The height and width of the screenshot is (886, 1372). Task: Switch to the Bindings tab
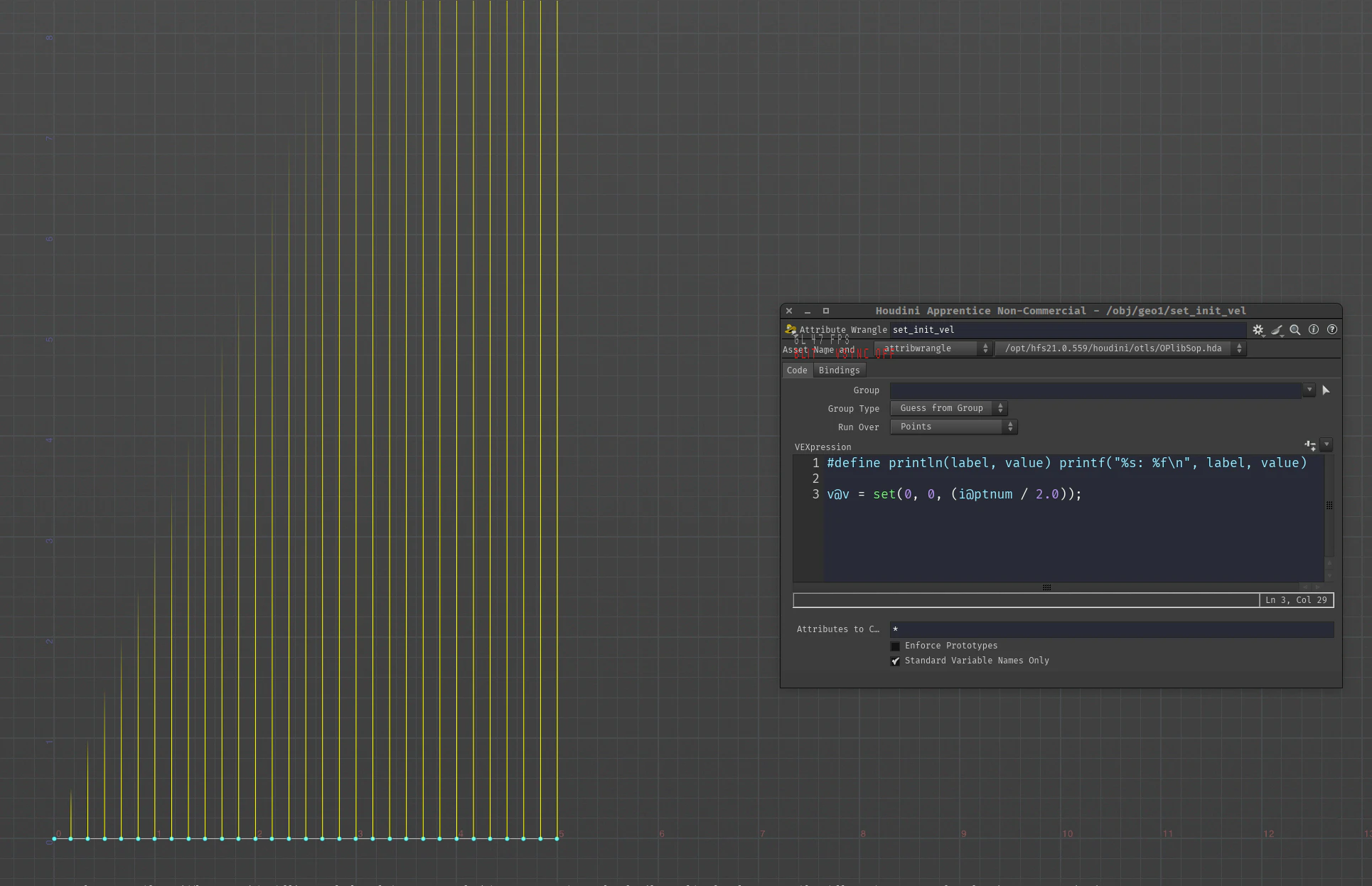click(839, 370)
